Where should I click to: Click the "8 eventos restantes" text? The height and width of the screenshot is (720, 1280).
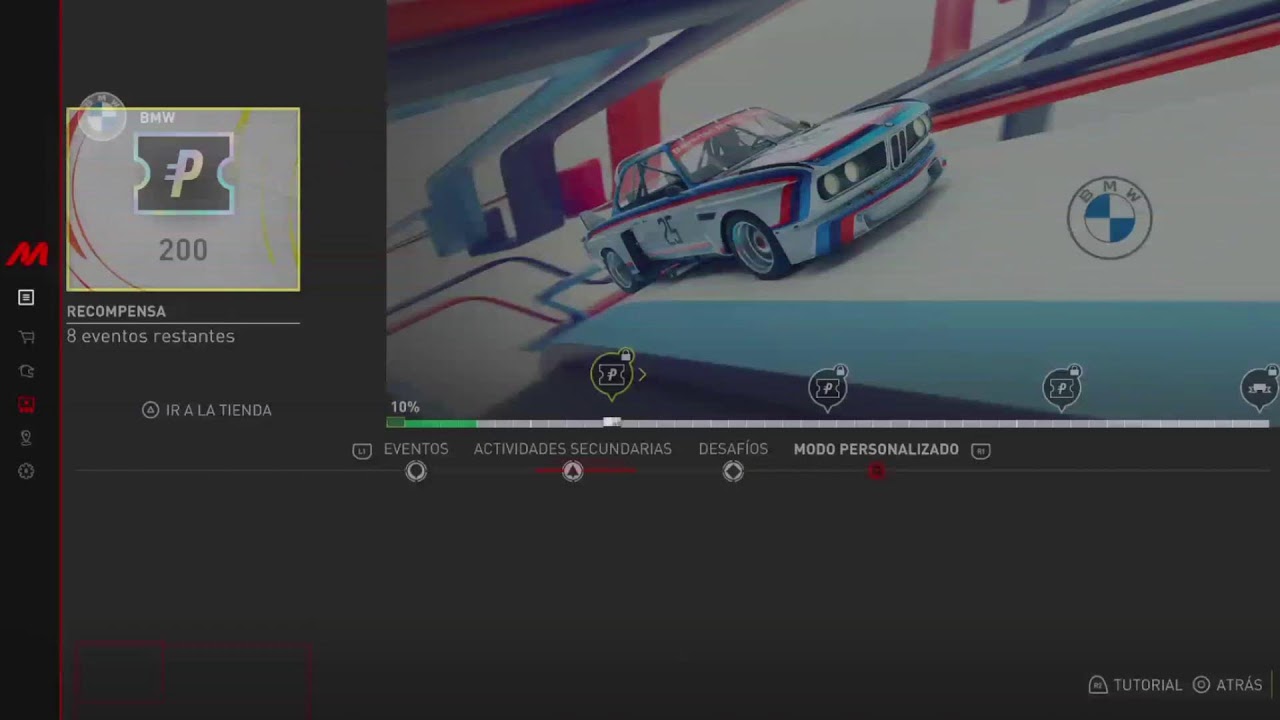pyautogui.click(x=151, y=336)
